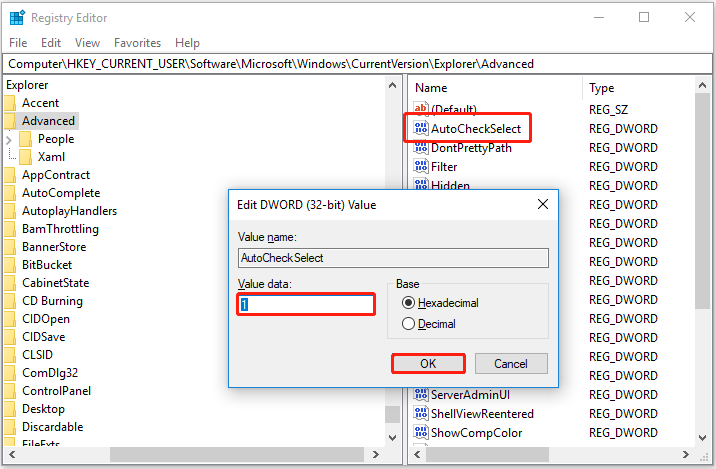Click the AppContract folder icon

point(11,174)
